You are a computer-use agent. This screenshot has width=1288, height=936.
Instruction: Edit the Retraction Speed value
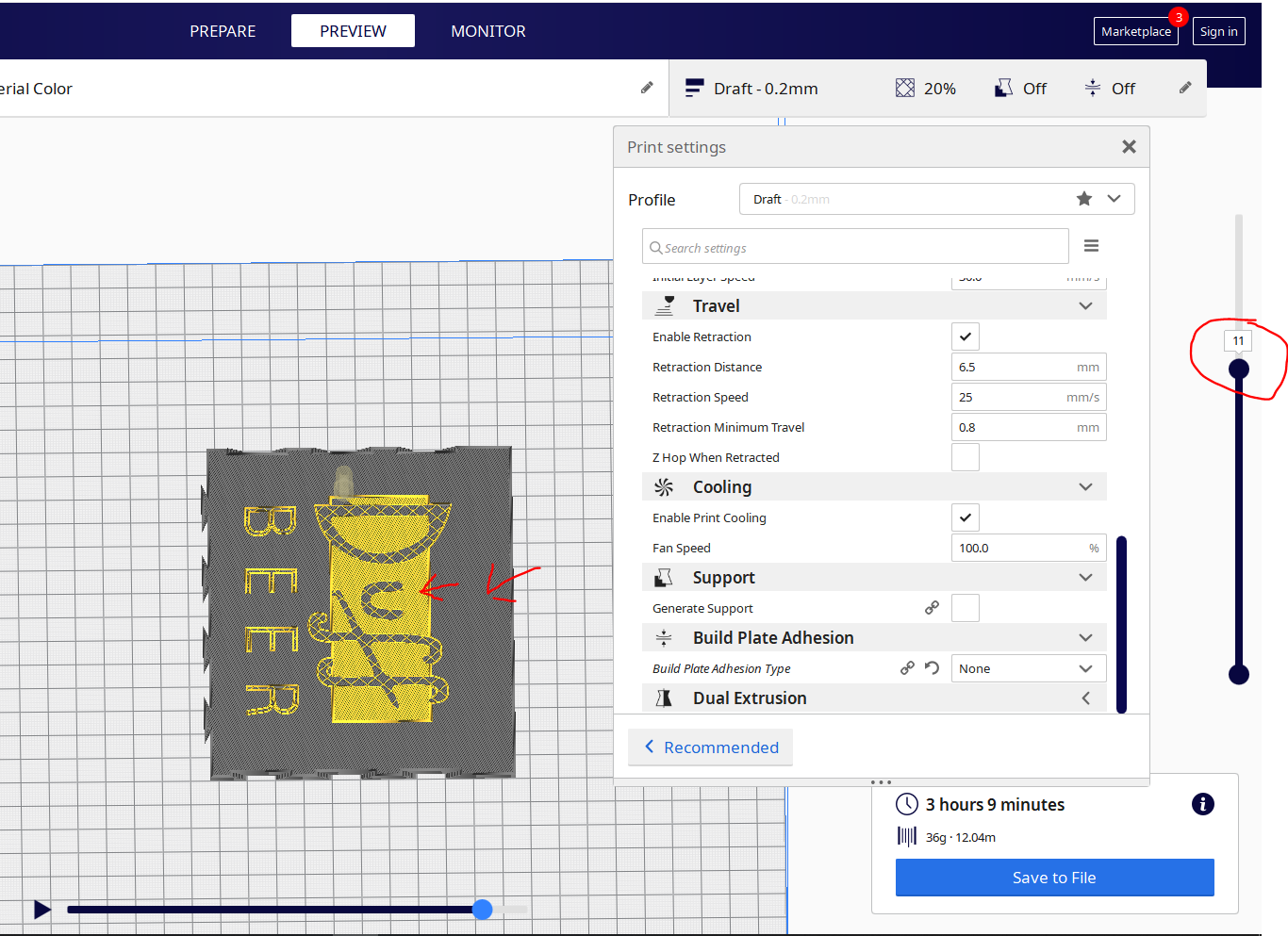click(x=1029, y=397)
